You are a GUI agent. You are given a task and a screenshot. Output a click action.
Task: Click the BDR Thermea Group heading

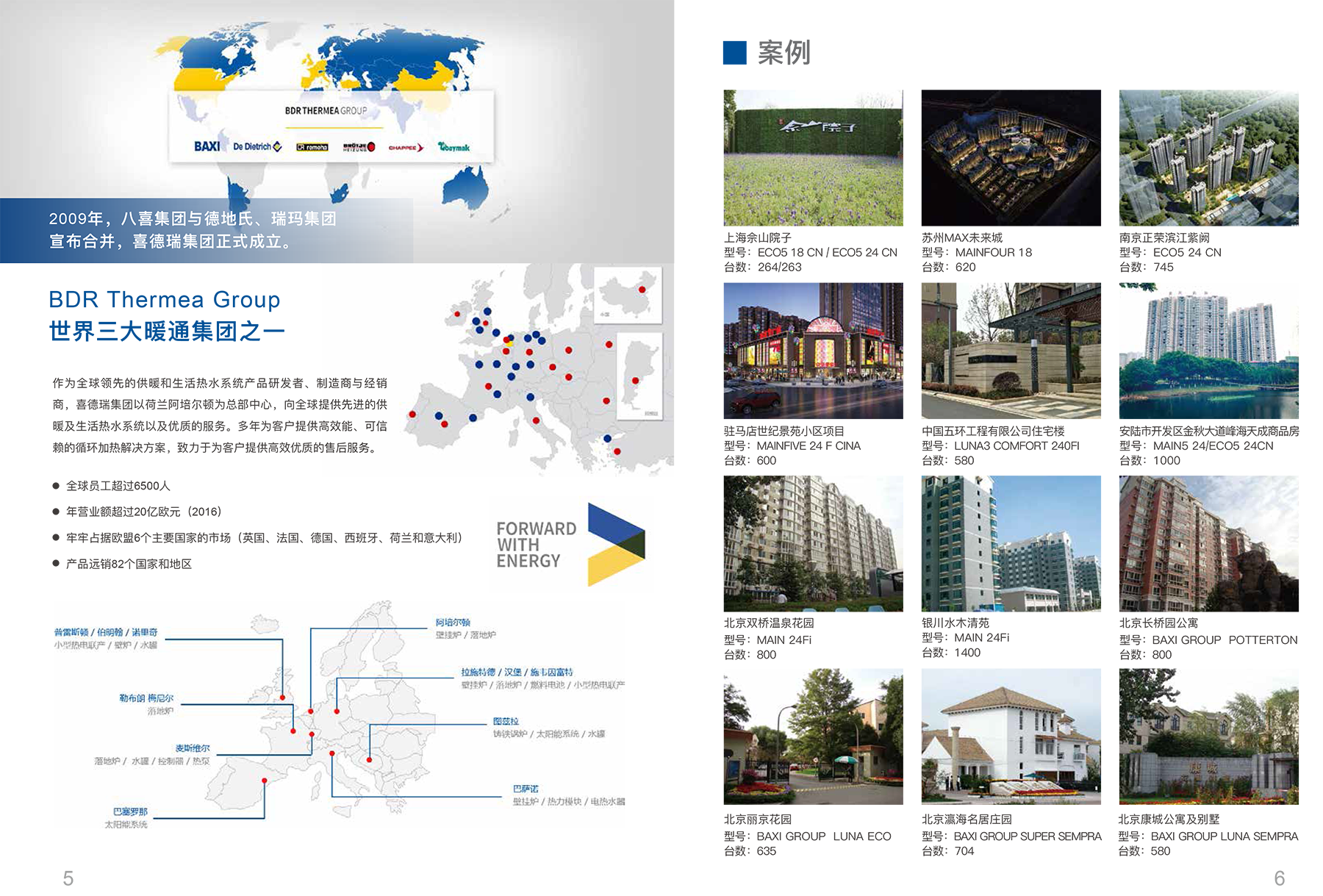click(165, 299)
